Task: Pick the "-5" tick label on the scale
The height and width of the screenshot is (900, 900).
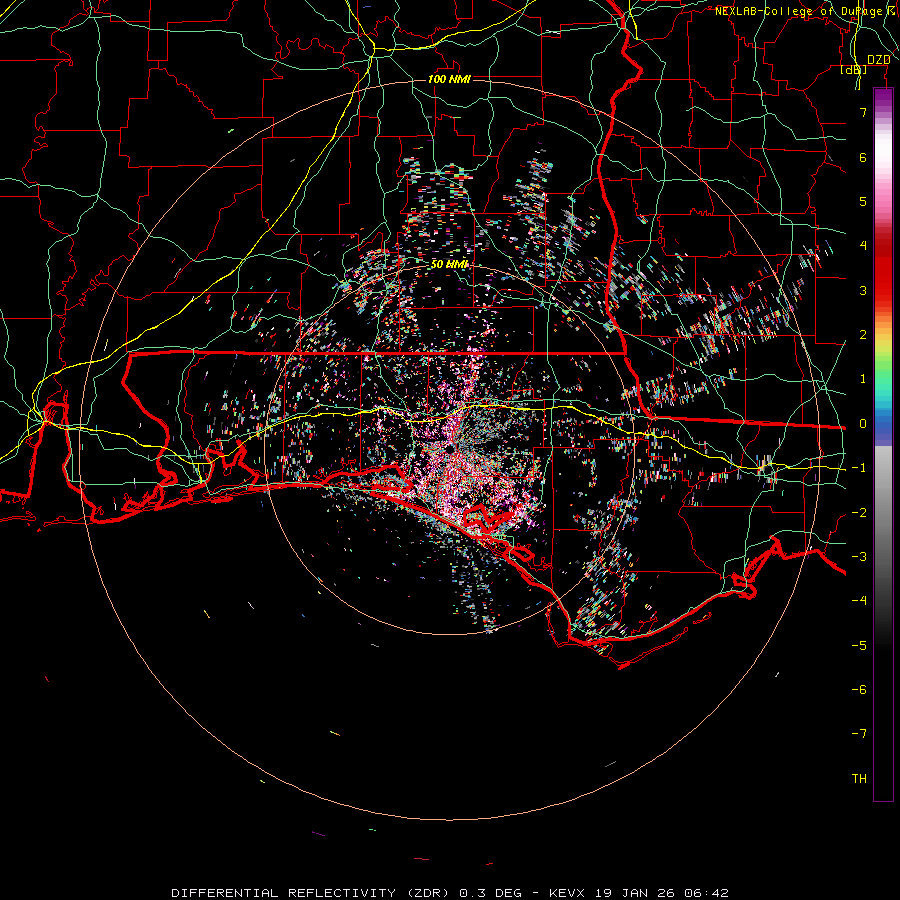Action: pyautogui.click(x=859, y=646)
